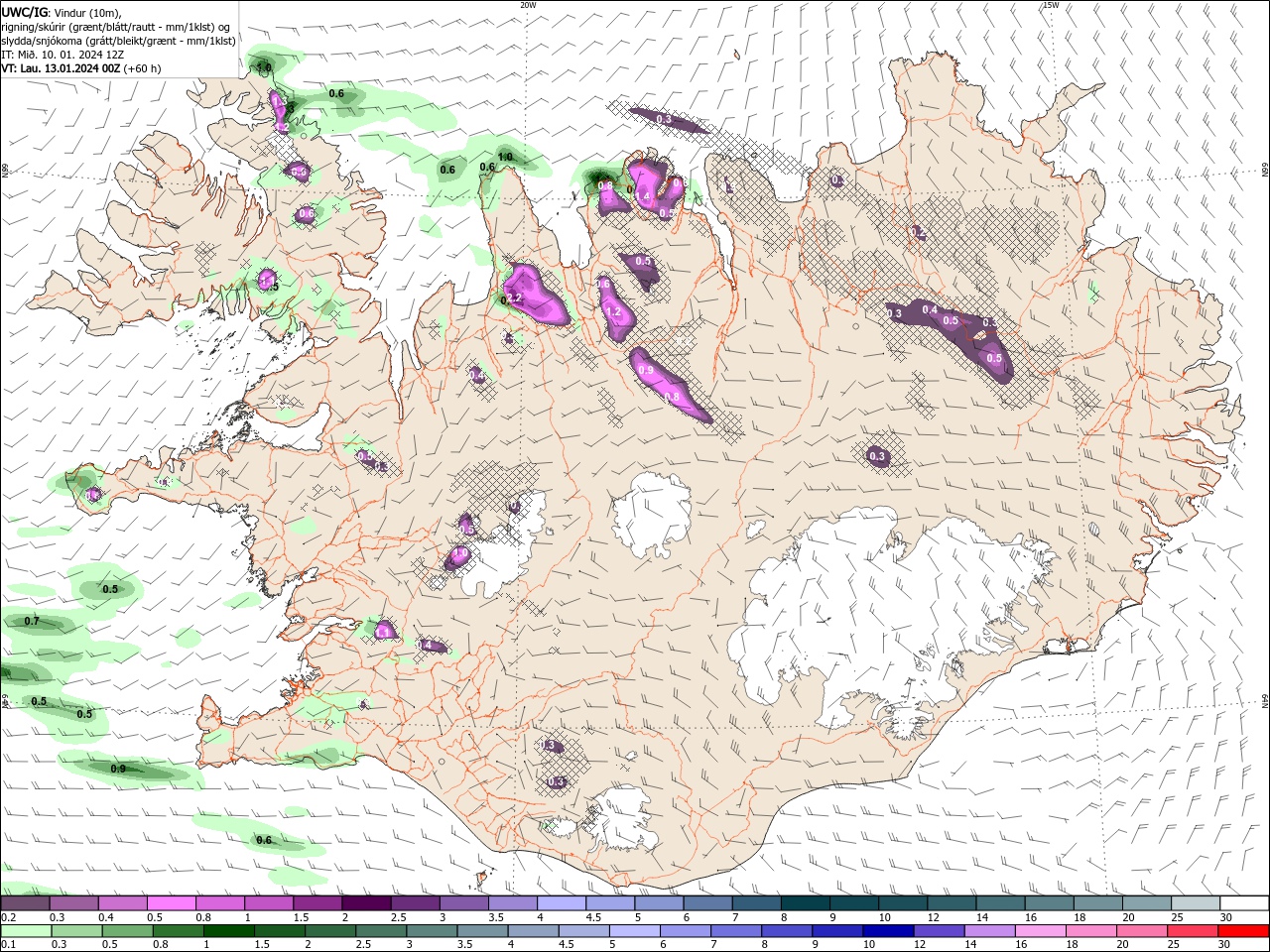Pick snow legend swatch between 1 and 1.5
The image size is (1270, 952).
point(268,902)
